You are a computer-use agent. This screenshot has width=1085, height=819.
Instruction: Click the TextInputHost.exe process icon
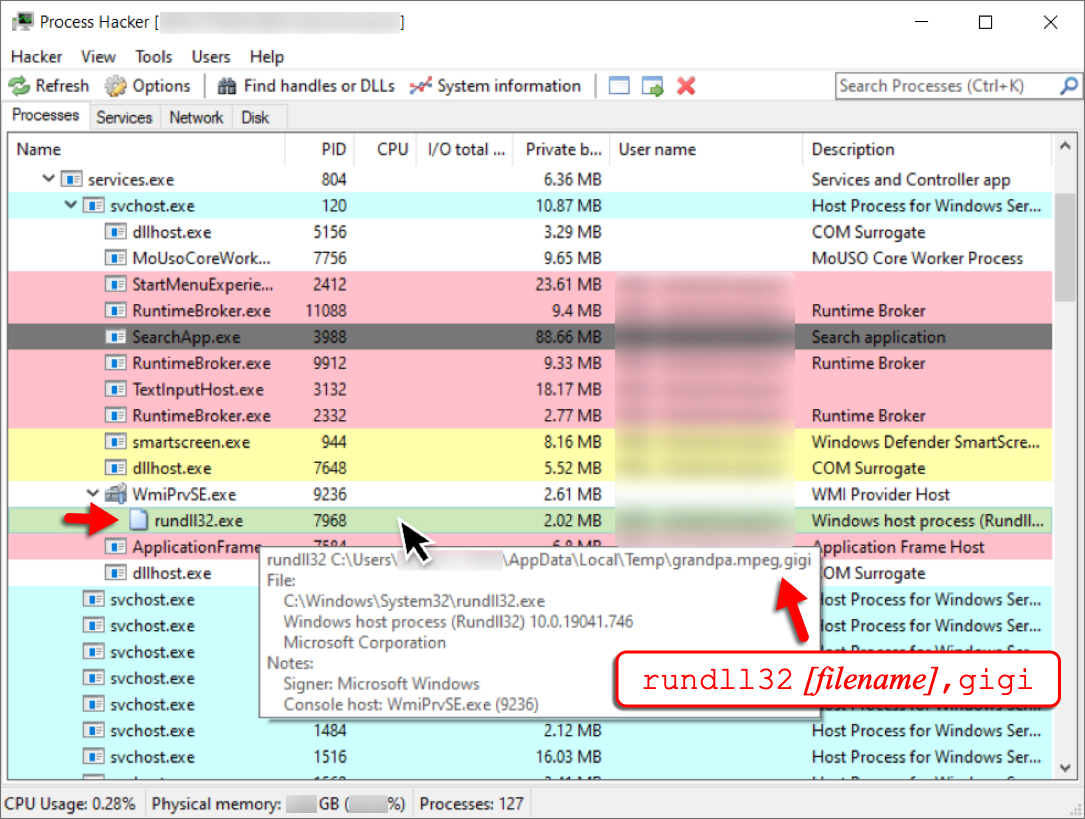[116, 389]
